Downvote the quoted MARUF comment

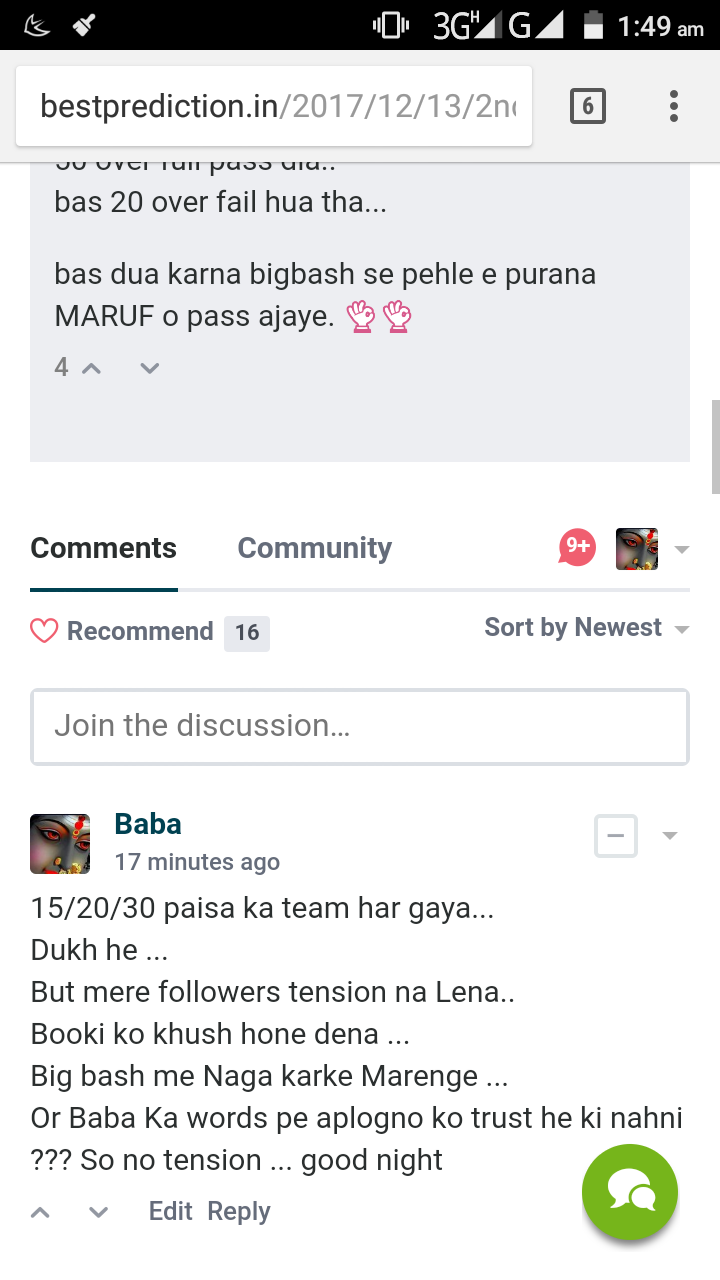point(150,368)
